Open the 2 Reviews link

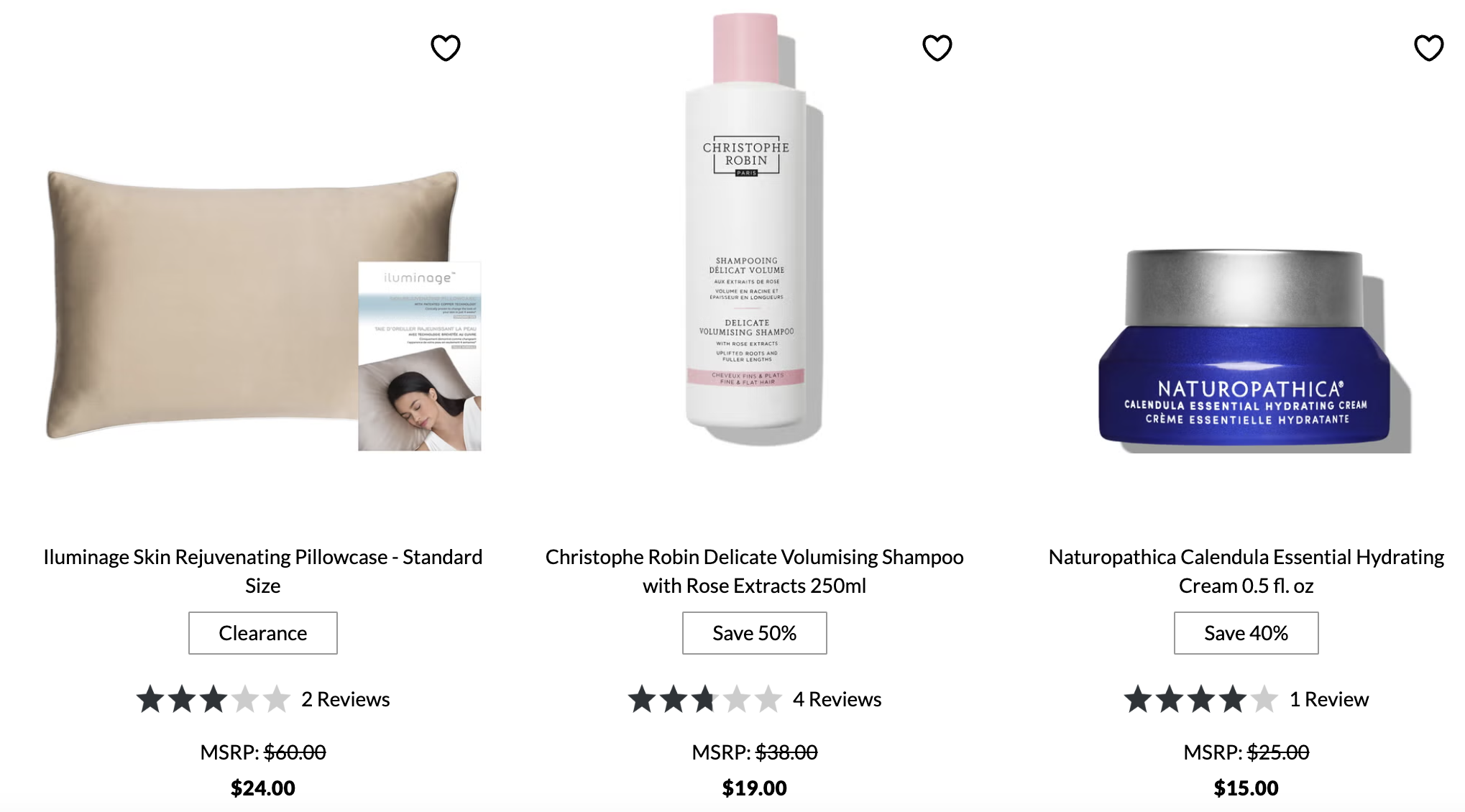tap(345, 699)
